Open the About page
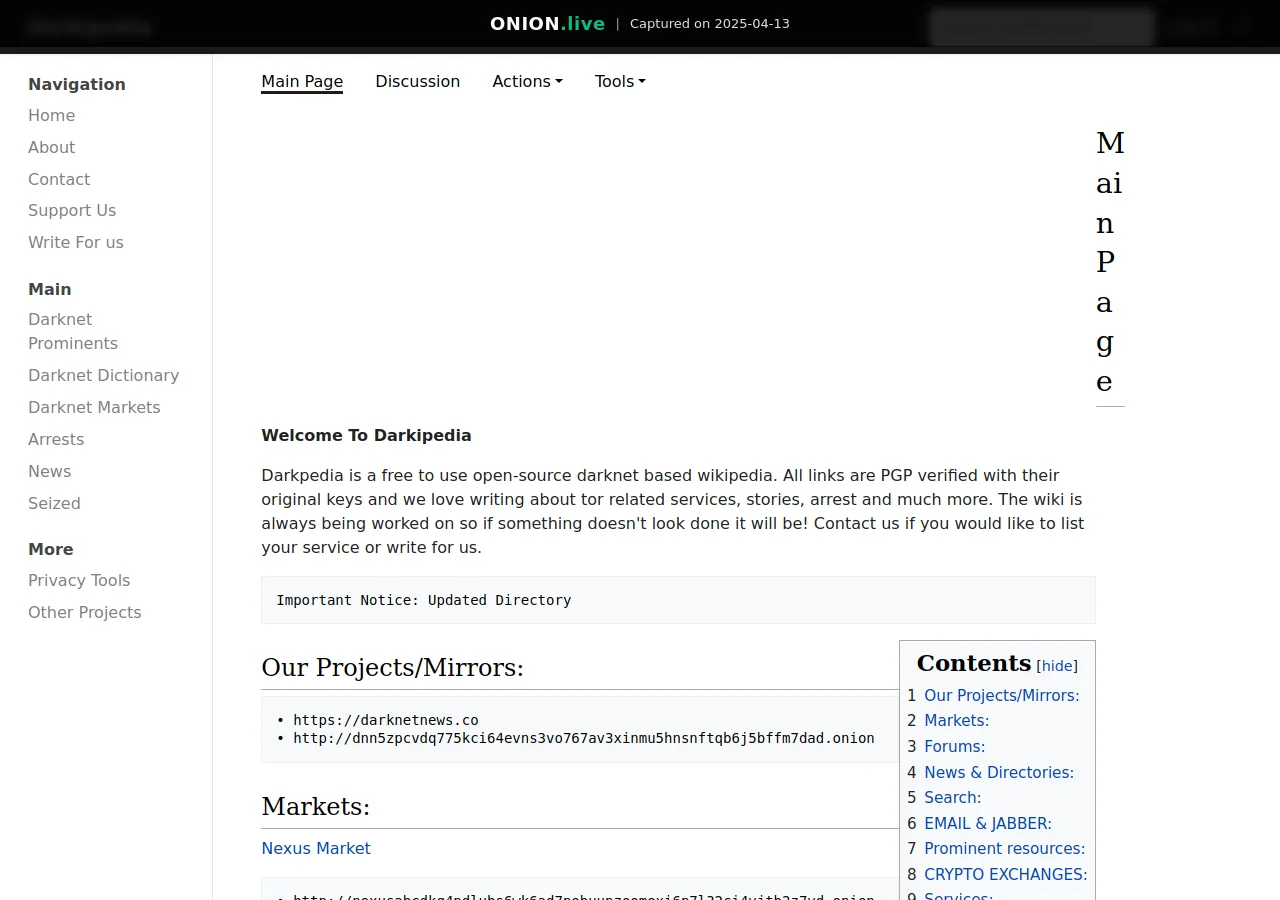1280x900 pixels. click(51, 147)
